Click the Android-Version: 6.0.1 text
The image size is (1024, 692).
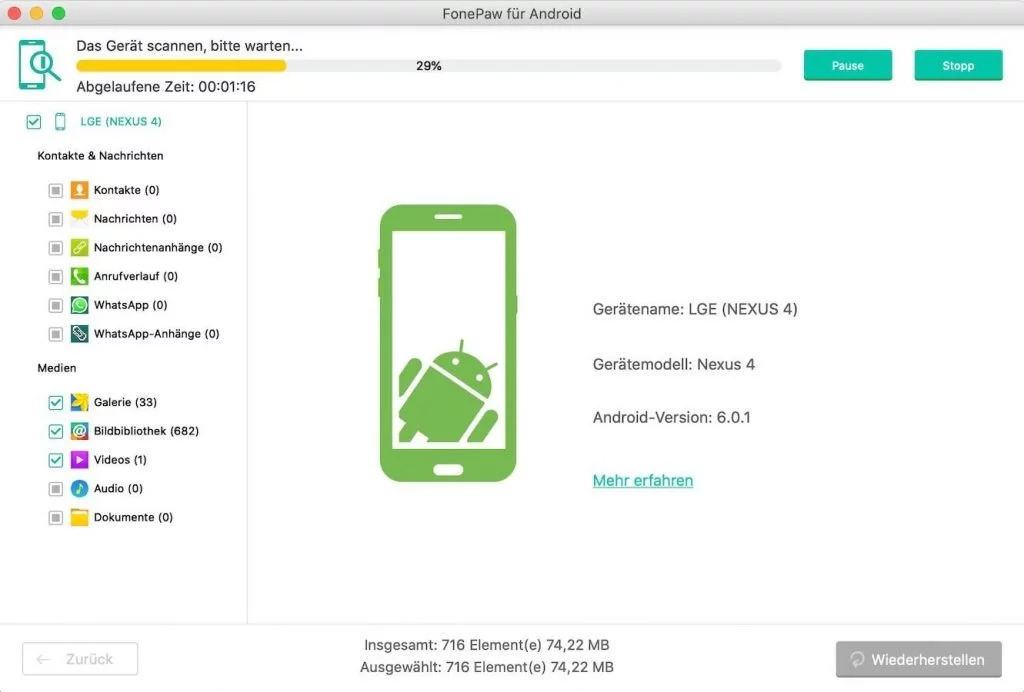671,417
